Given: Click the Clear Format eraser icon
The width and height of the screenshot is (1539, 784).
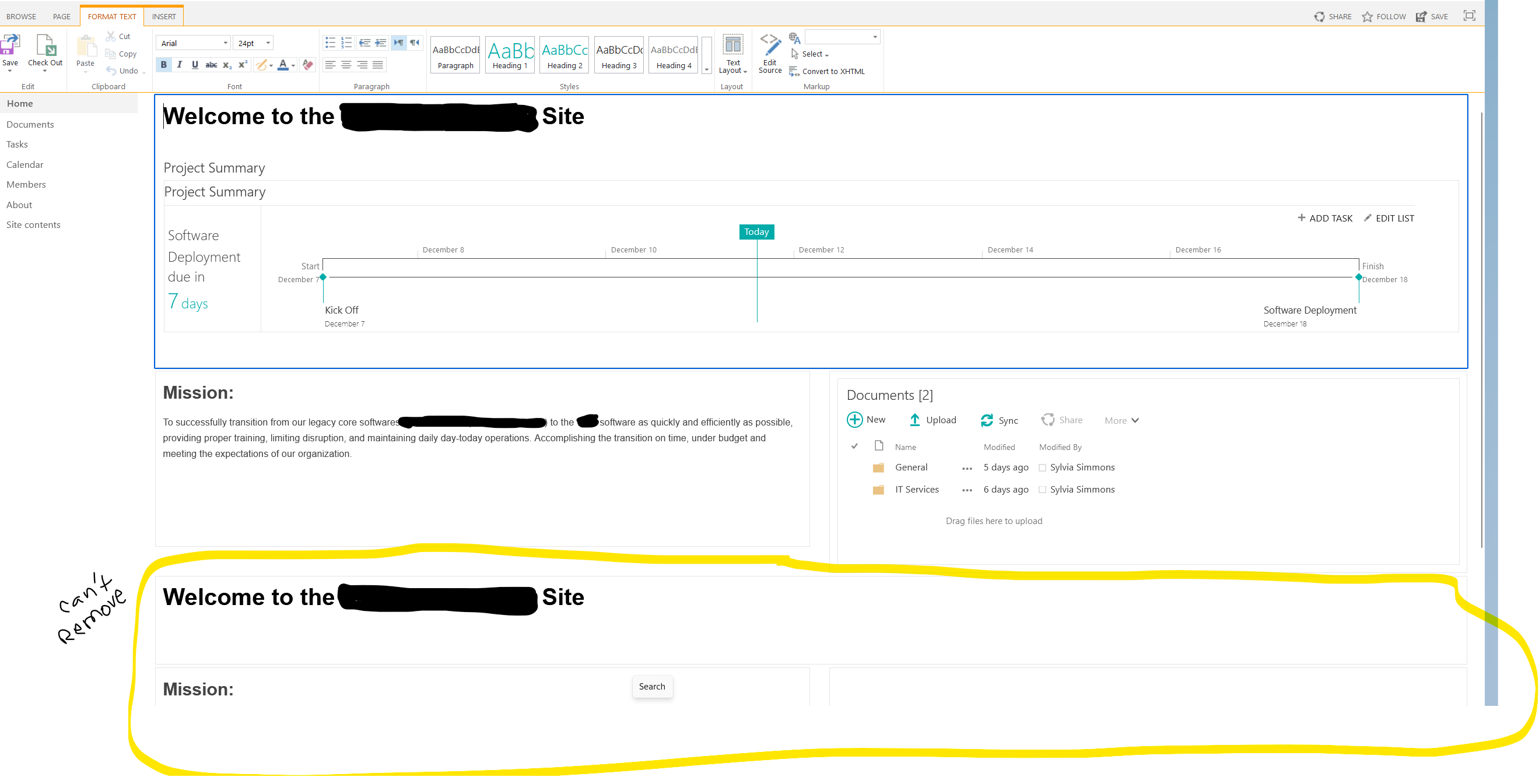Looking at the screenshot, I should click(x=308, y=65).
